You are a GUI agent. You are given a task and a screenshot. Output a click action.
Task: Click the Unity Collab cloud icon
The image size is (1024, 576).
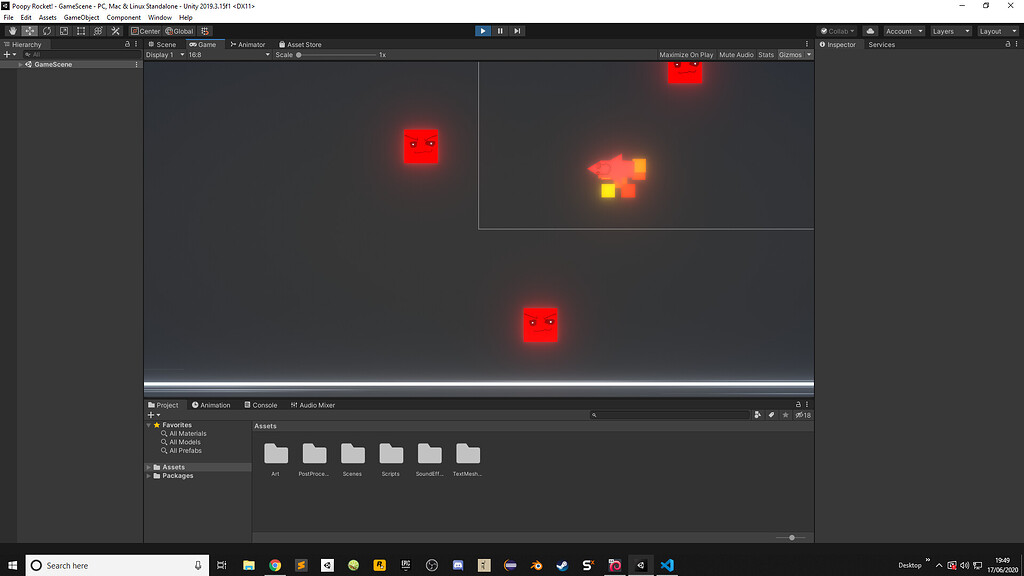(868, 31)
